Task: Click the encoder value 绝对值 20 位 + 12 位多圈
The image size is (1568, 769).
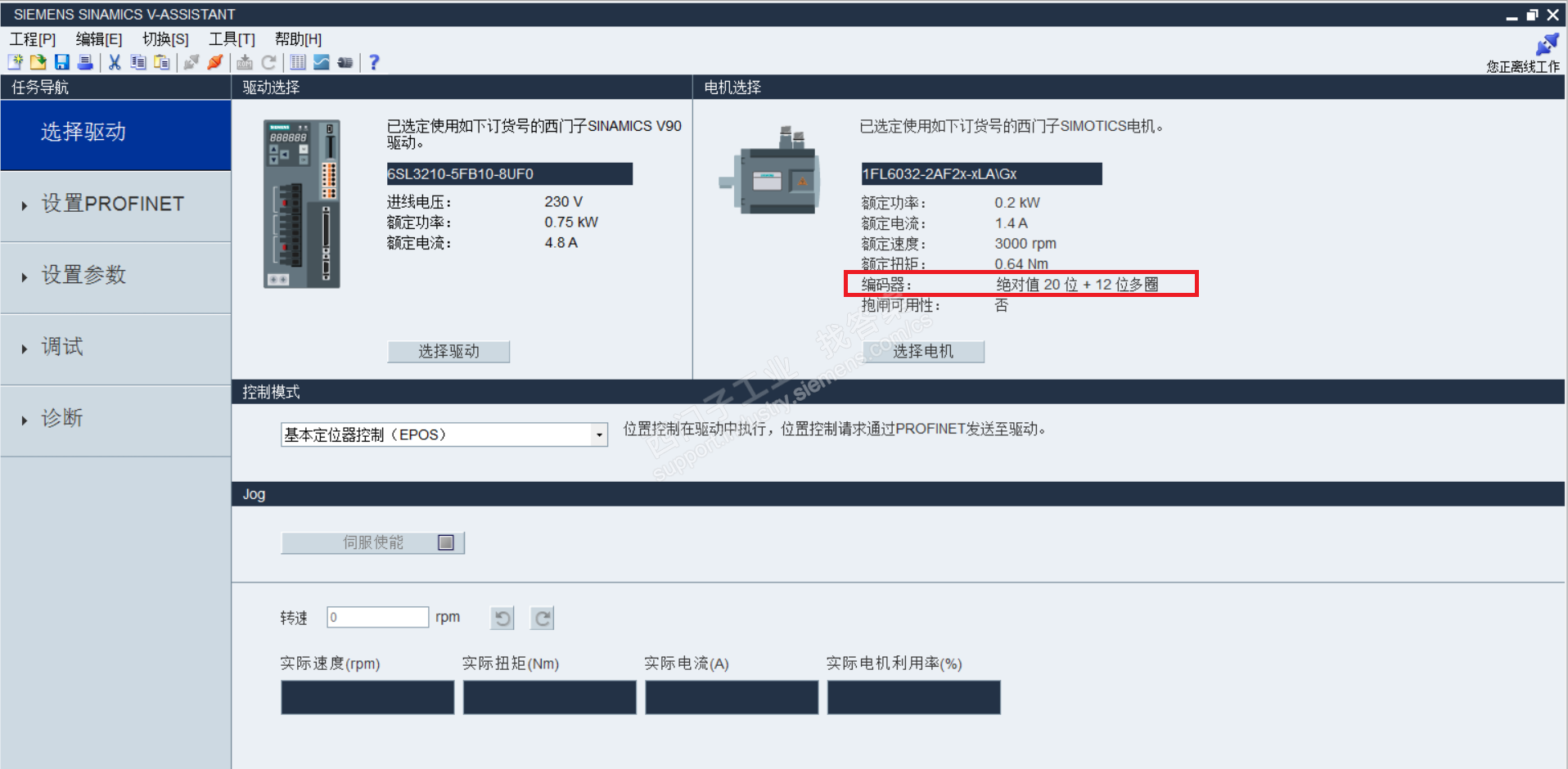Action: [x=1077, y=285]
